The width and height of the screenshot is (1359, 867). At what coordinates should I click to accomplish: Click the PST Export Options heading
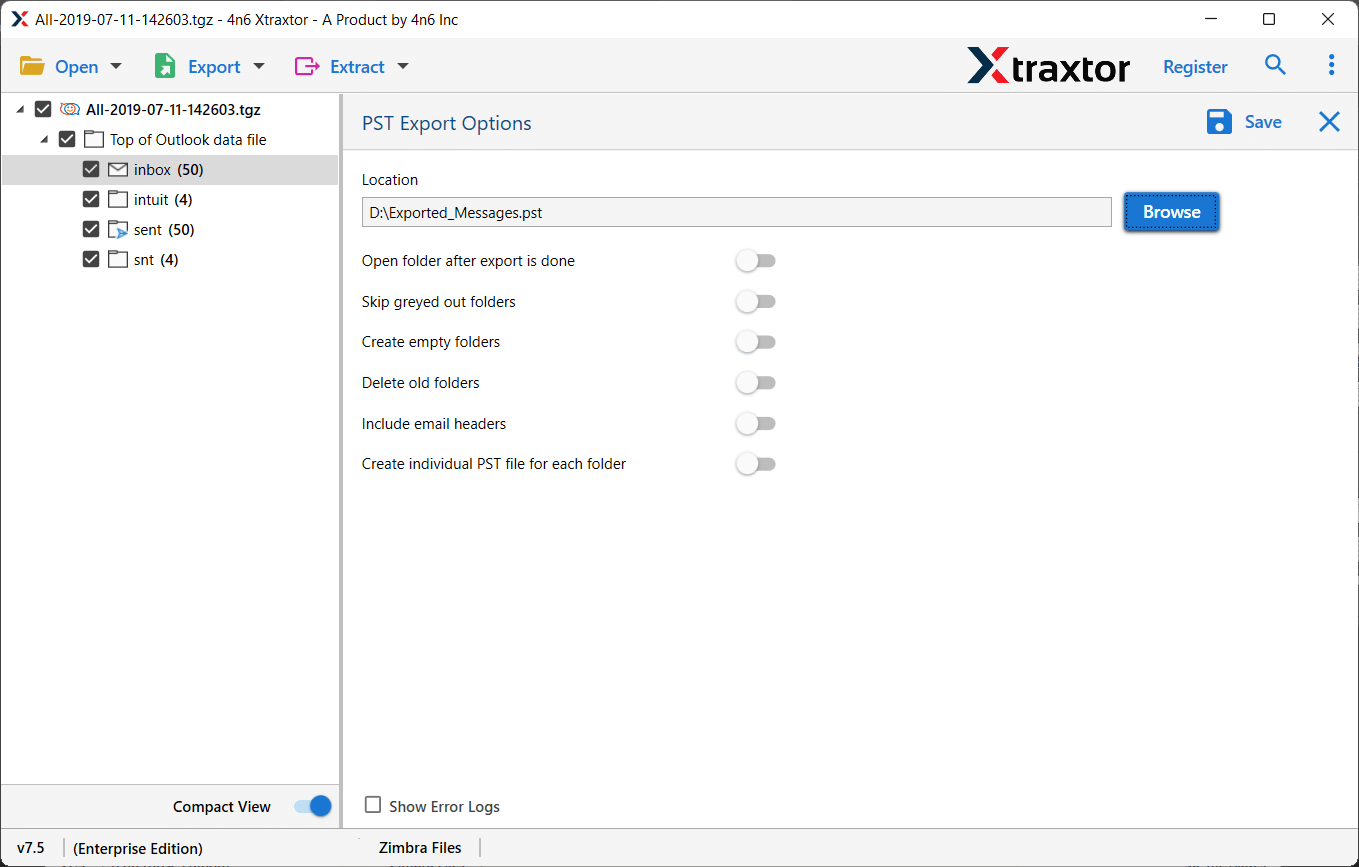(x=446, y=123)
